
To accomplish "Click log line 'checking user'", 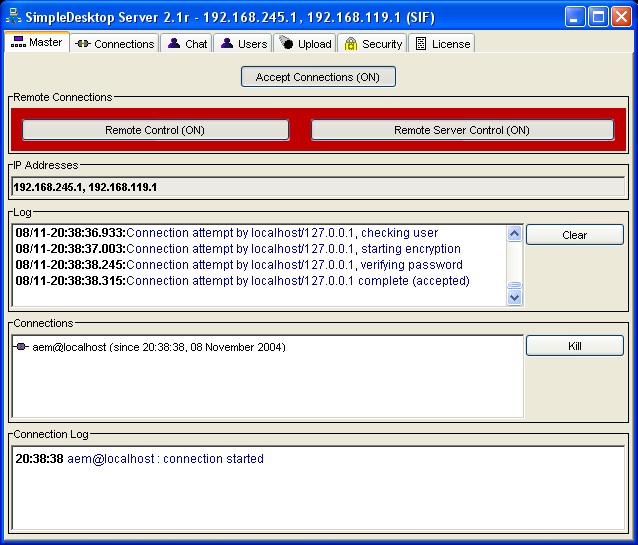I will coord(227,233).
